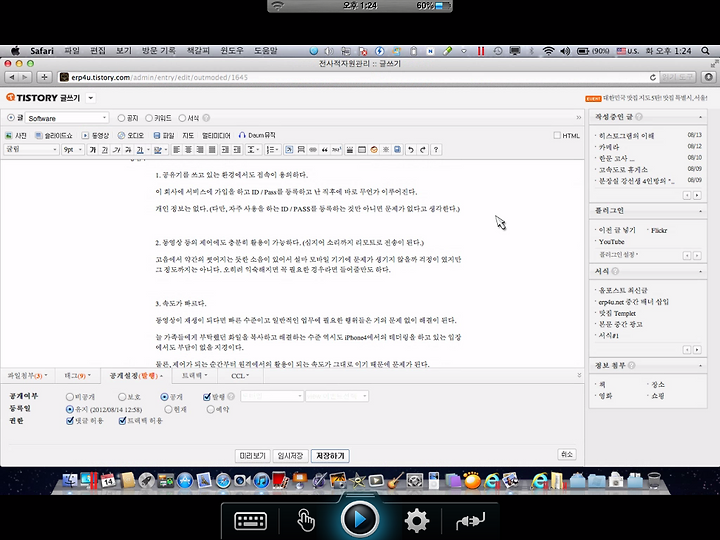Open the background highlight color picker

pyautogui.click(x=160, y=150)
